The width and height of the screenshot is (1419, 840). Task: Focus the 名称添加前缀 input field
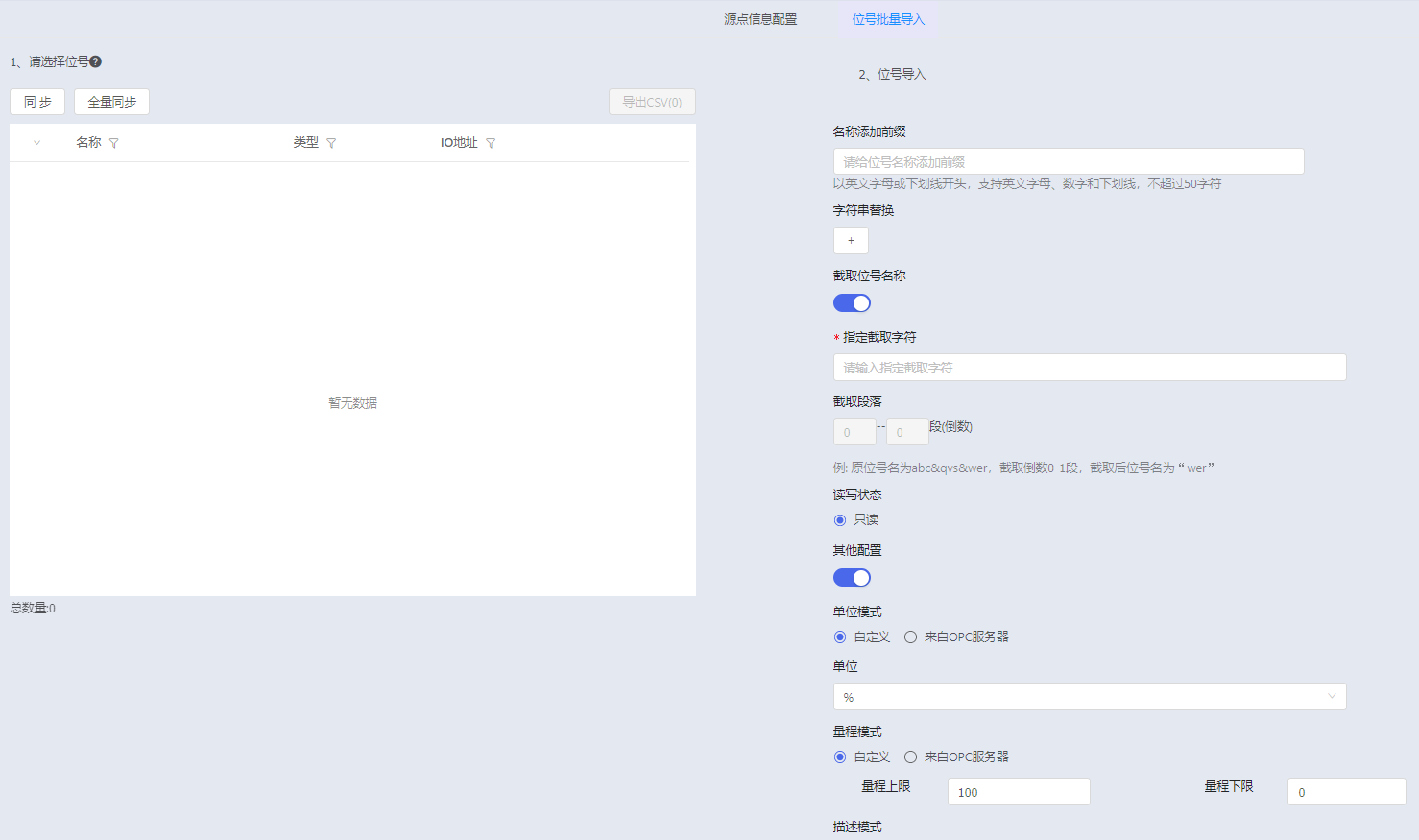pos(1068,162)
